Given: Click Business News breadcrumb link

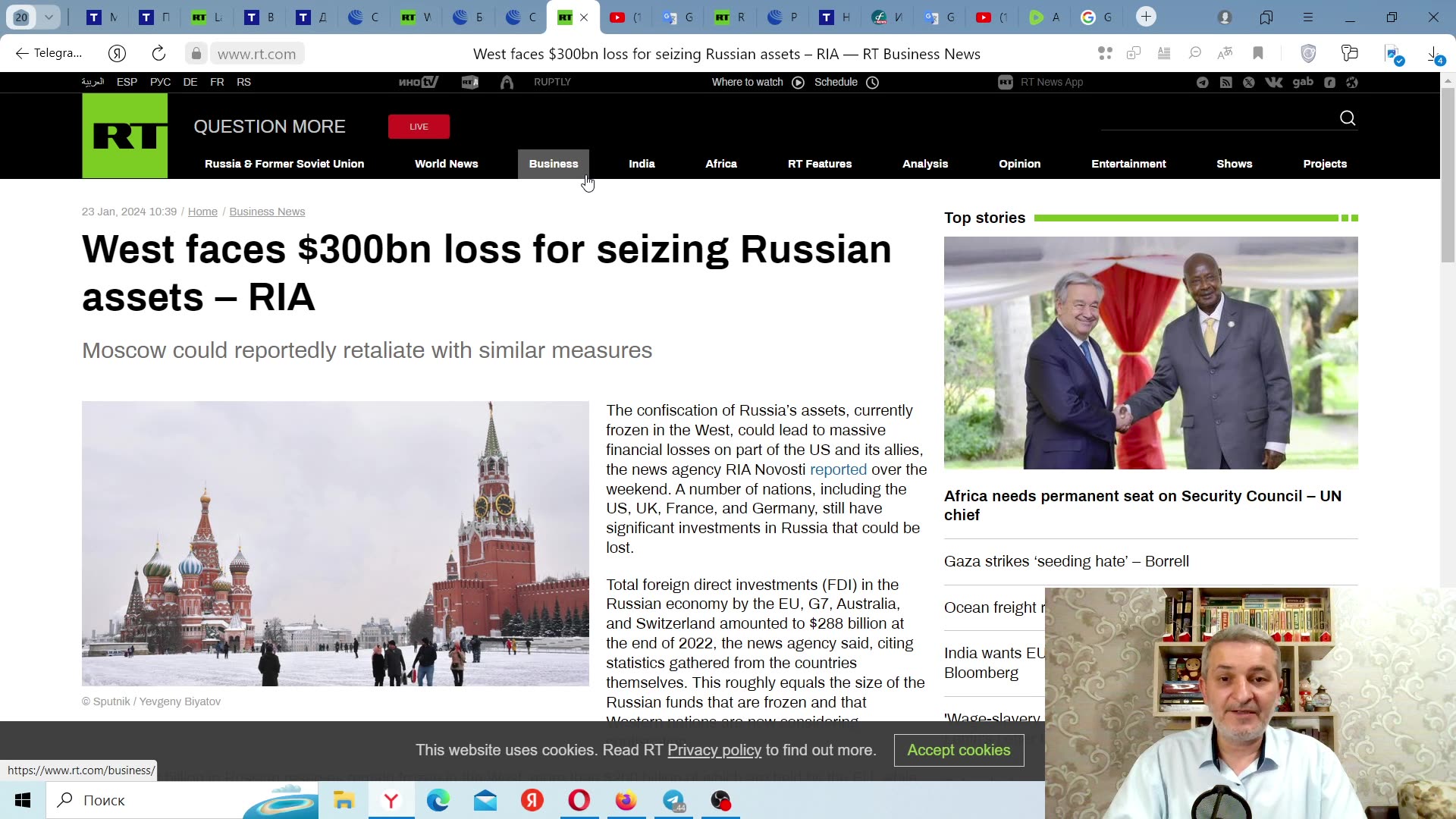Looking at the screenshot, I should coord(267,212).
